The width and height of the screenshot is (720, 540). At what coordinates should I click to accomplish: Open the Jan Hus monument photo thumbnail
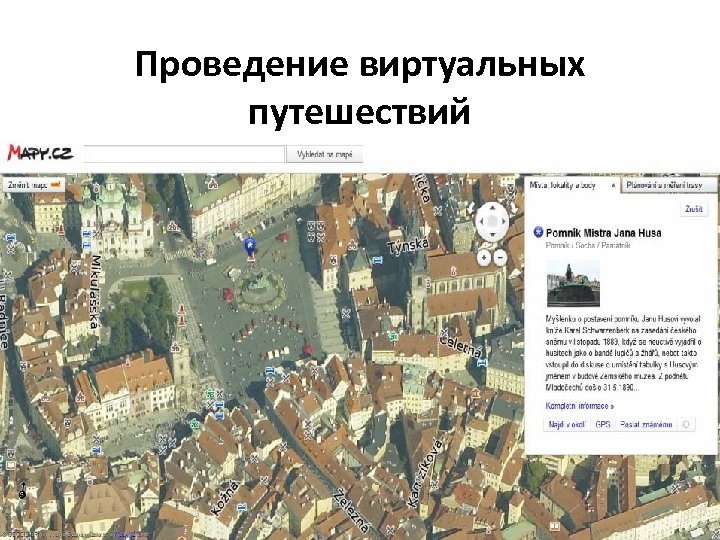click(573, 283)
